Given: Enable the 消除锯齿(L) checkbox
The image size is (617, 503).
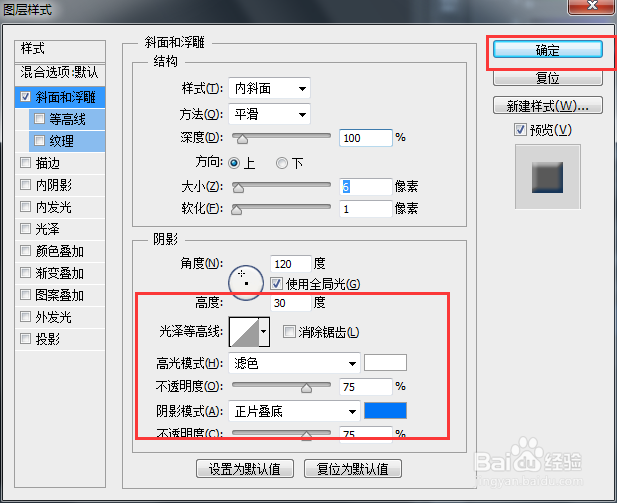Looking at the screenshot, I should point(289,332).
